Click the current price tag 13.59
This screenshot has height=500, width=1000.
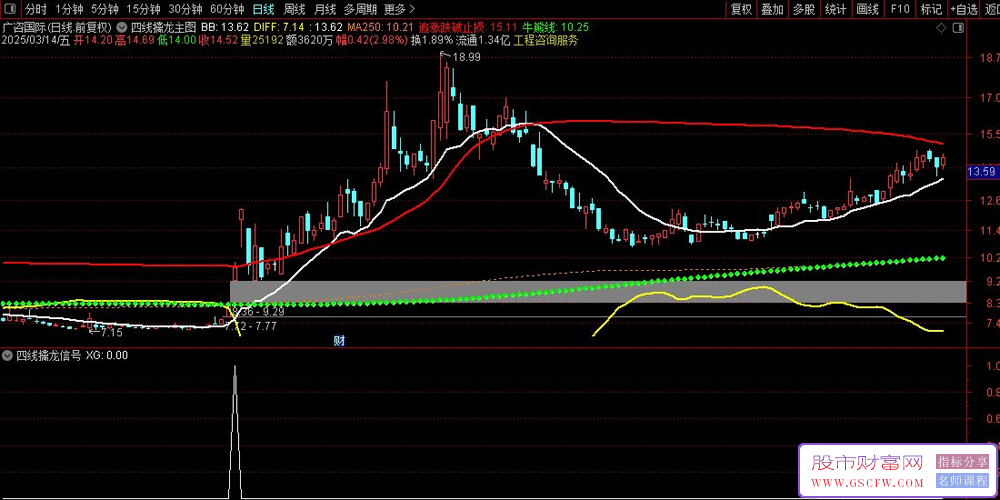tap(982, 171)
